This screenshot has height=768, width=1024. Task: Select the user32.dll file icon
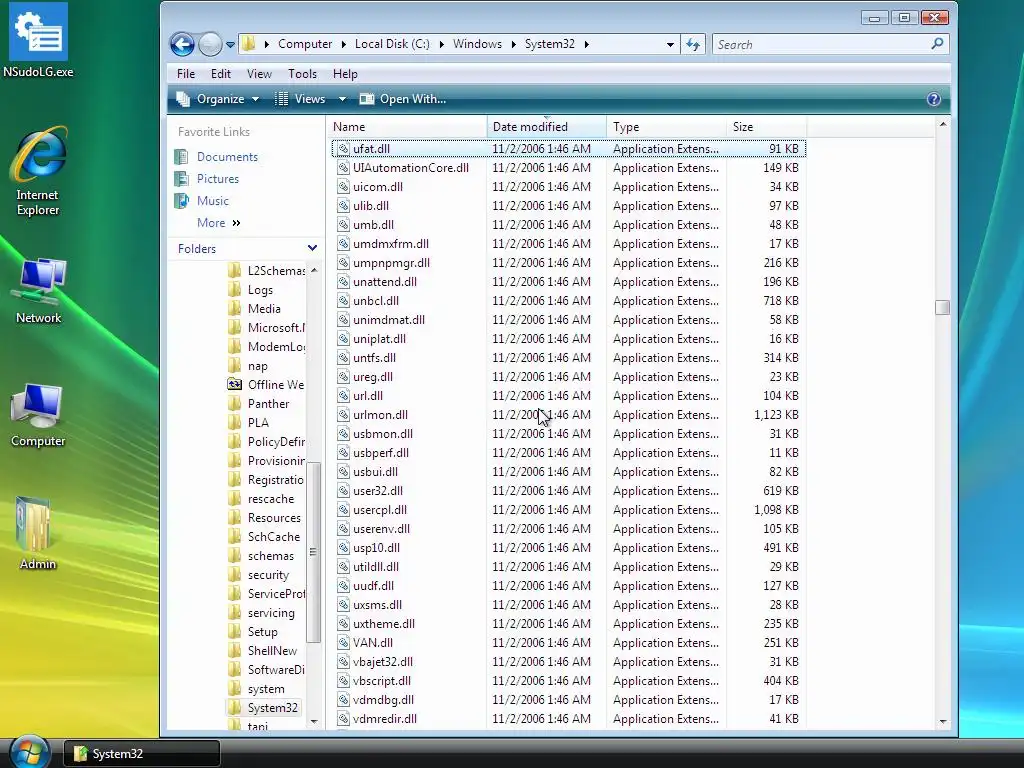(343, 490)
